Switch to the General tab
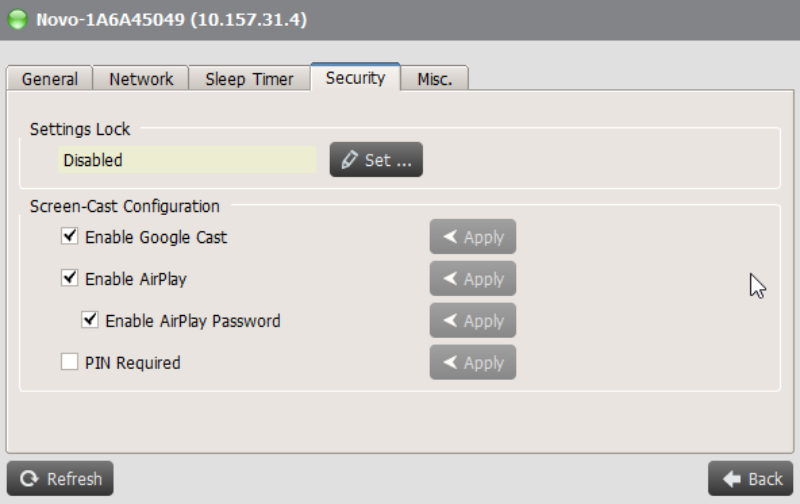800x504 pixels. tap(49, 79)
